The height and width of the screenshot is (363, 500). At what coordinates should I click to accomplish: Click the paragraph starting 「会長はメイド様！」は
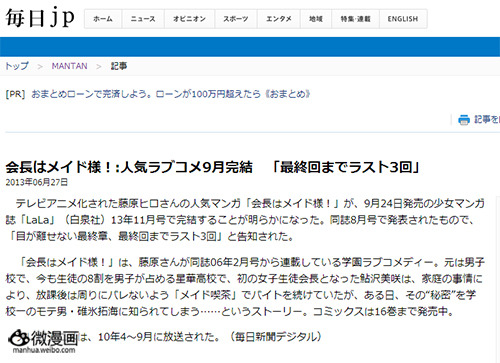(245, 287)
